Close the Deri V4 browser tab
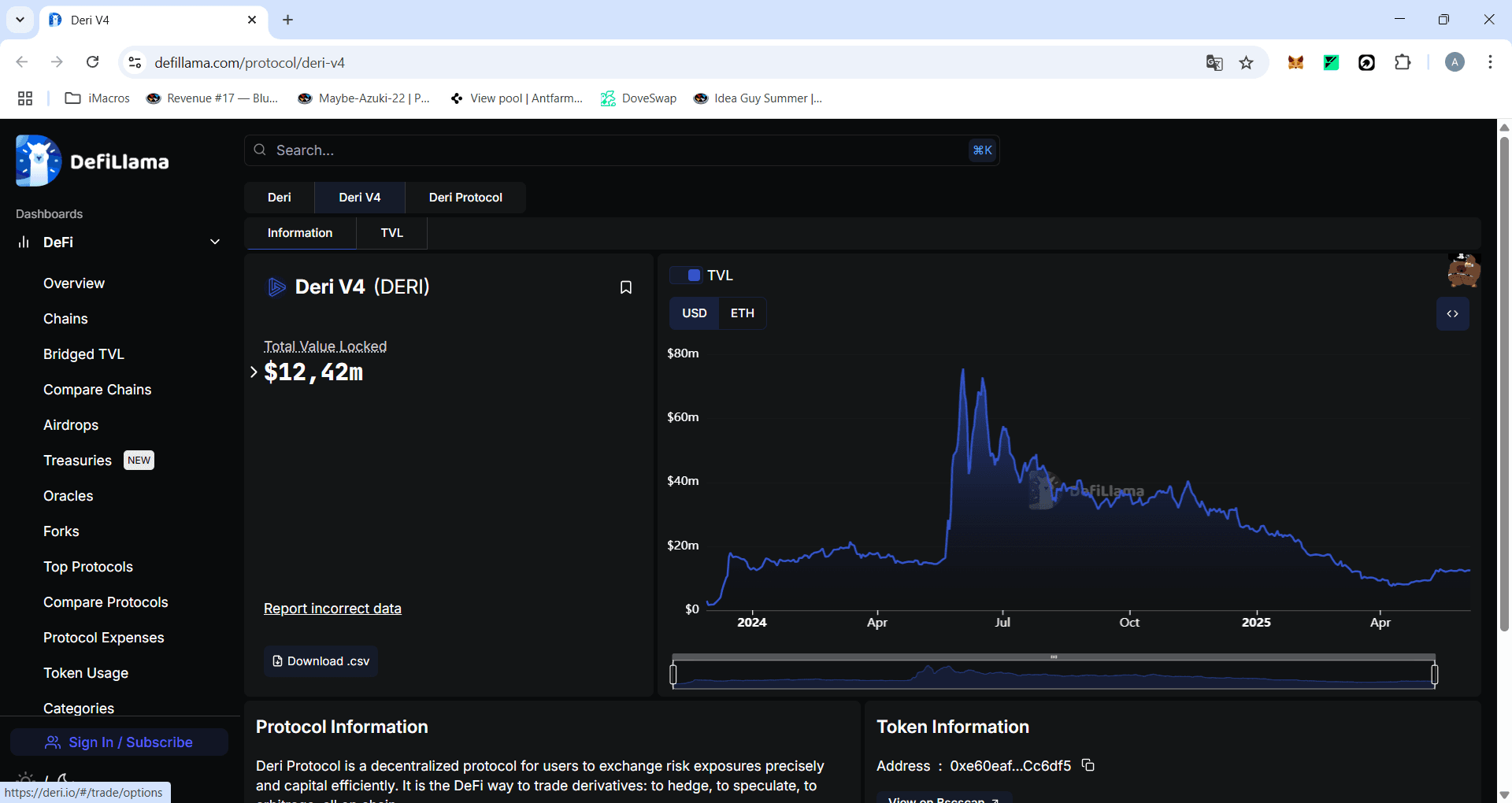1512x803 pixels. [x=252, y=20]
